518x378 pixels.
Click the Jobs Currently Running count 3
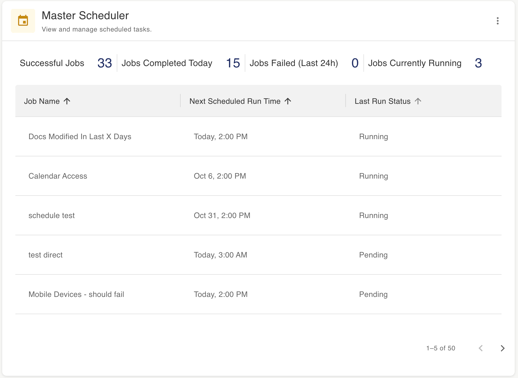(478, 63)
